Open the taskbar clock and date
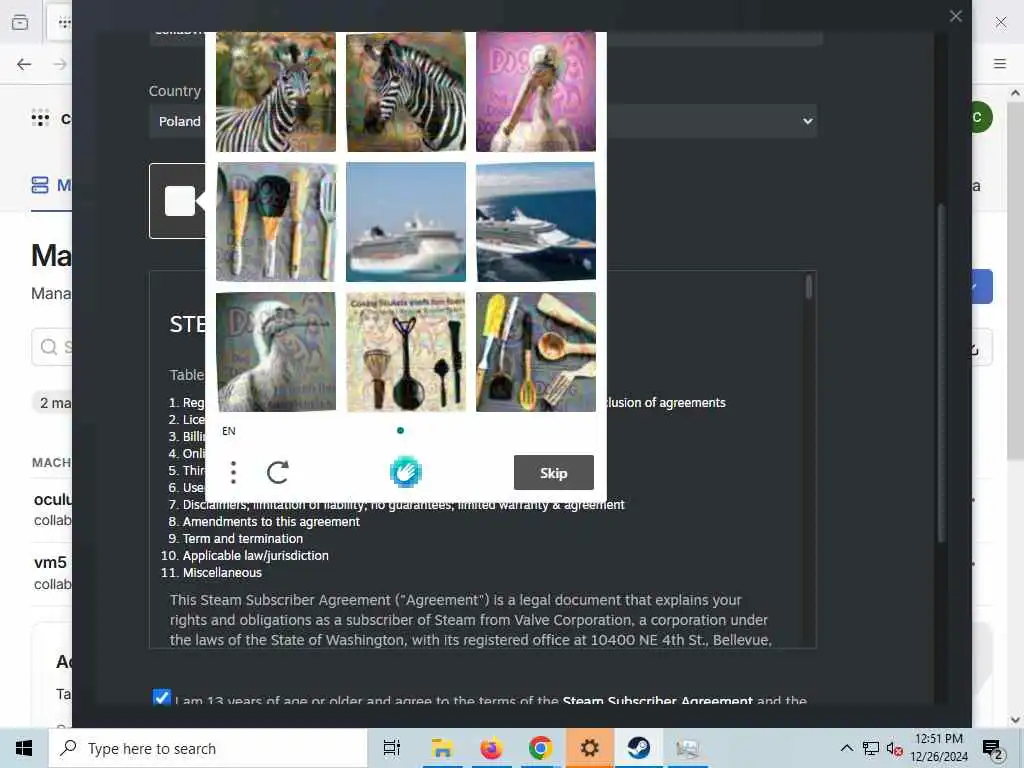This screenshot has height=768, width=1024. (938, 748)
